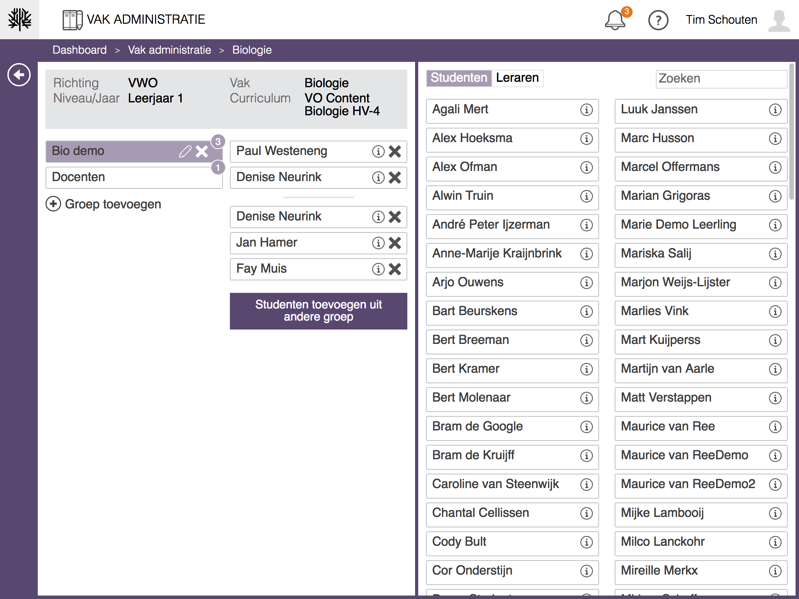Remove Paul Westeneng from the group
This screenshot has height=599, width=799.
[x=395, y=151]
